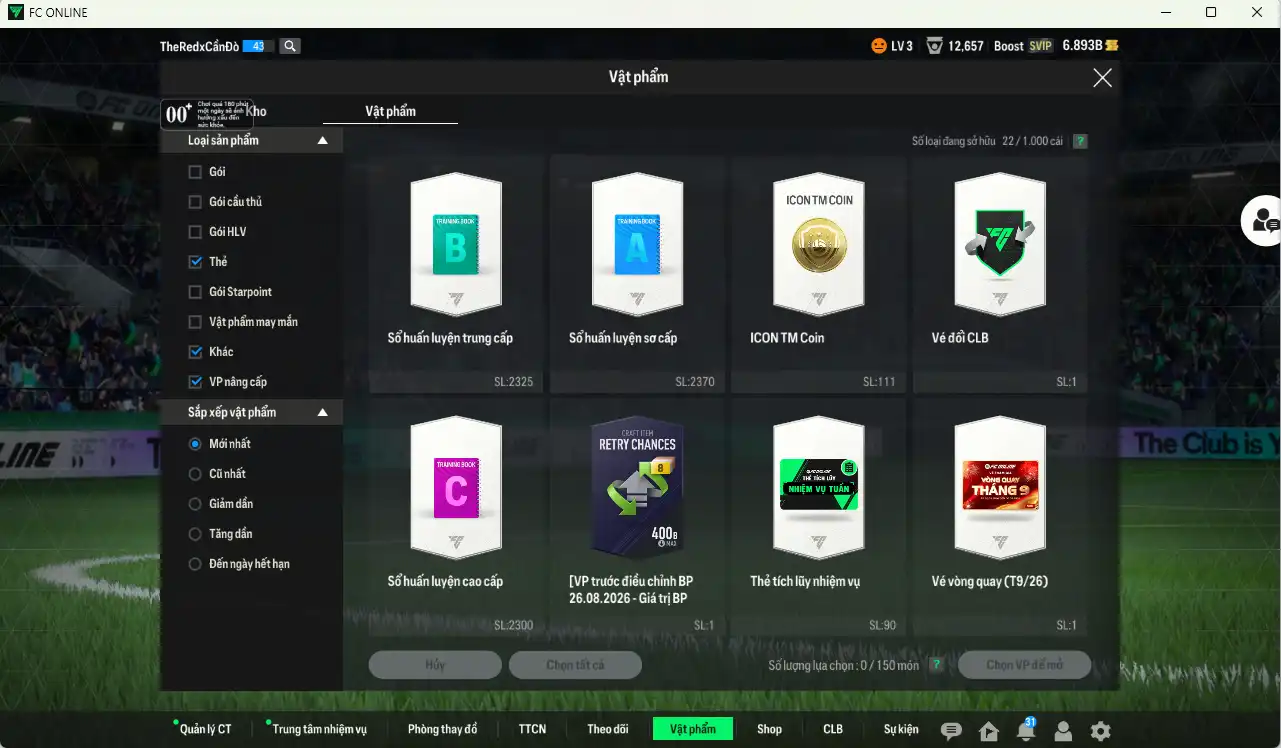
Task: Open the Phòng thay đồ menu item
Action: (x=442, y=729)
